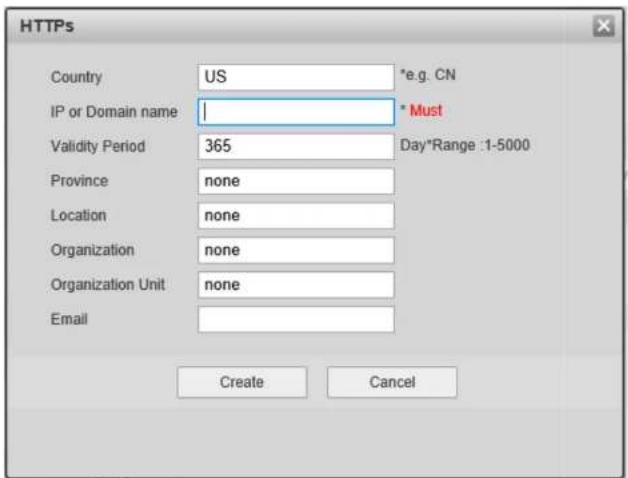
Task: Click the Organization input field
Action: click(x=296, y=250)
